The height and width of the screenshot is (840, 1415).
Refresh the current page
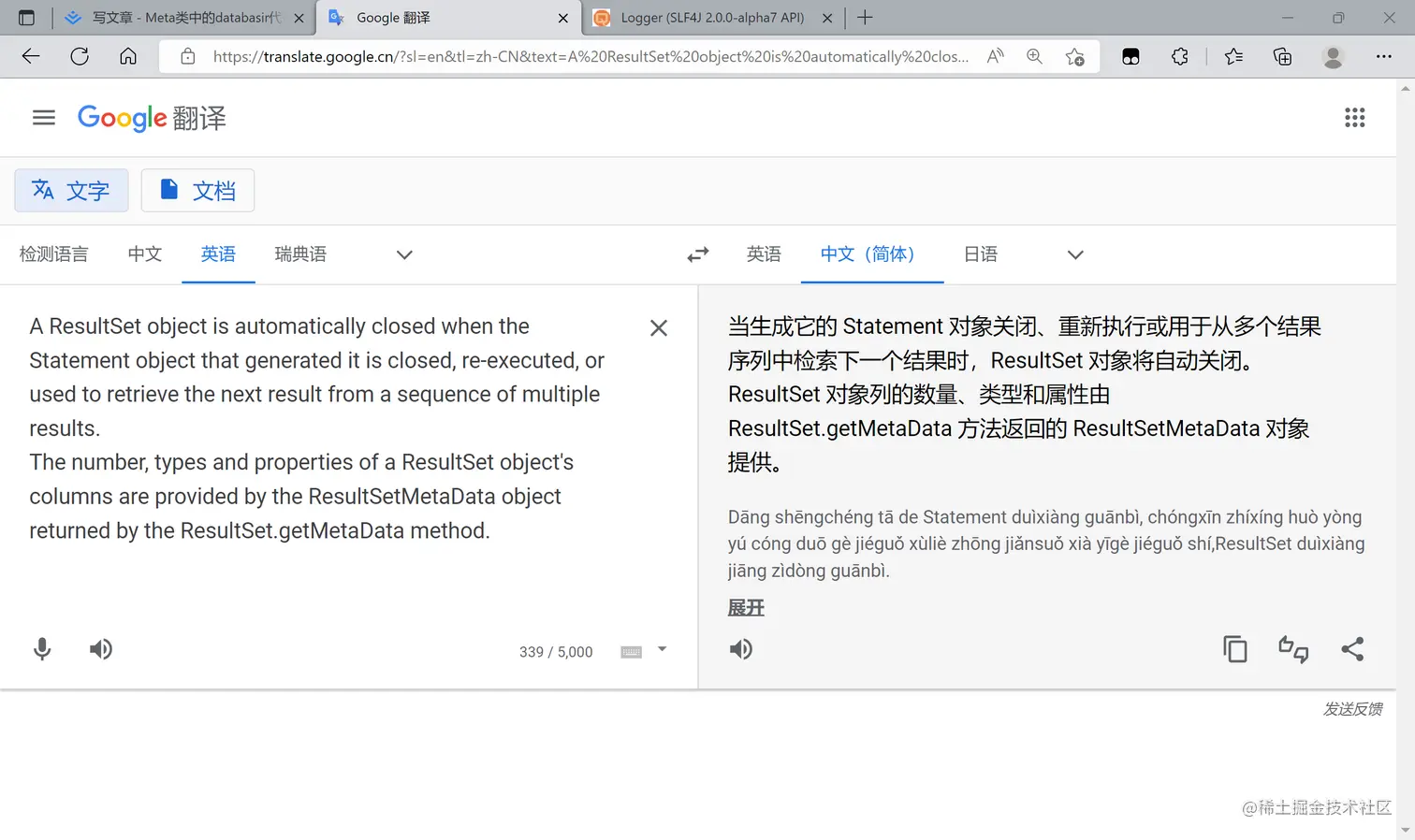tap(80, 56)
